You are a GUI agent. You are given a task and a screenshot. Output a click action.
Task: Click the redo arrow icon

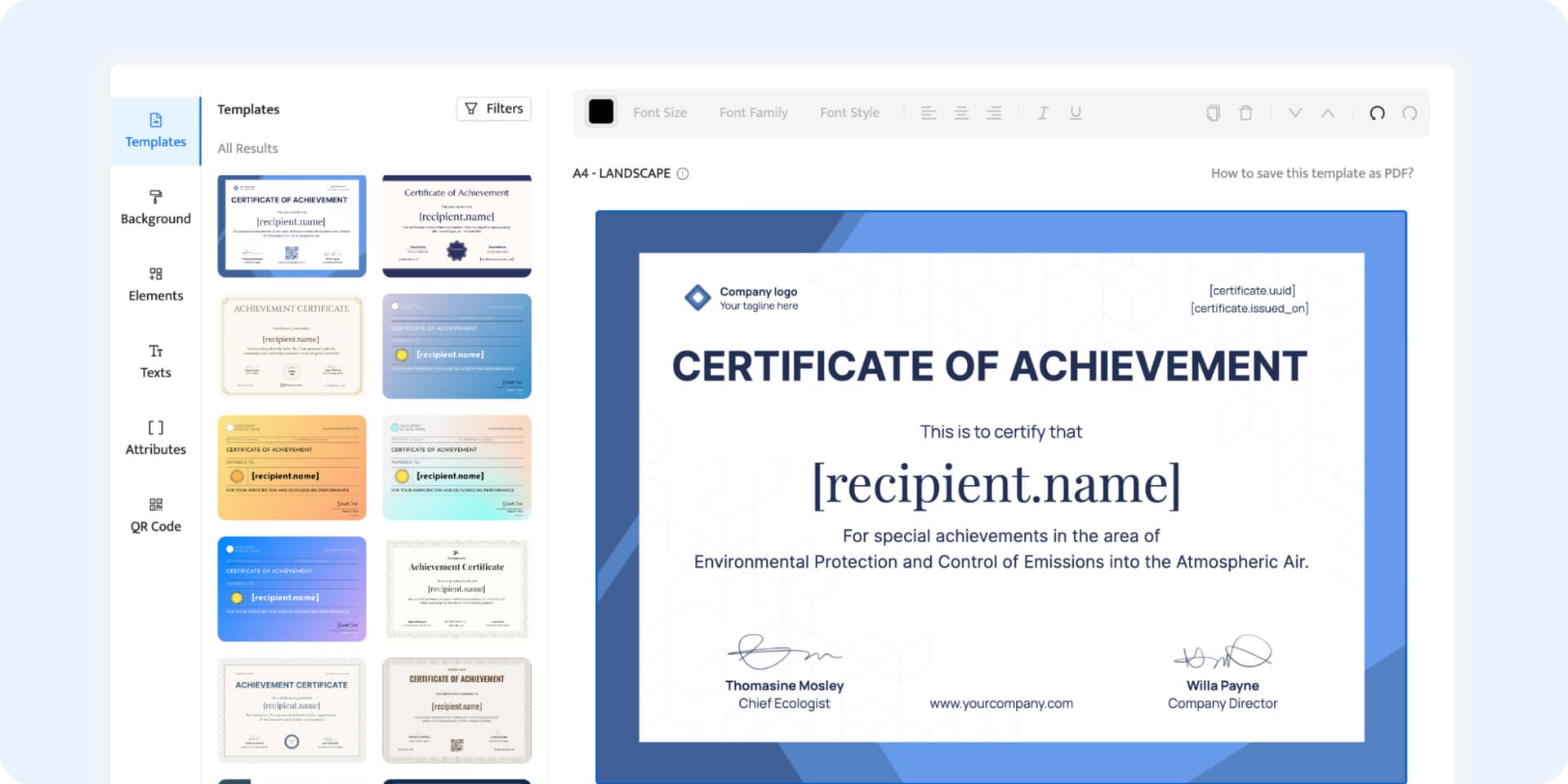click(1410, 113)
